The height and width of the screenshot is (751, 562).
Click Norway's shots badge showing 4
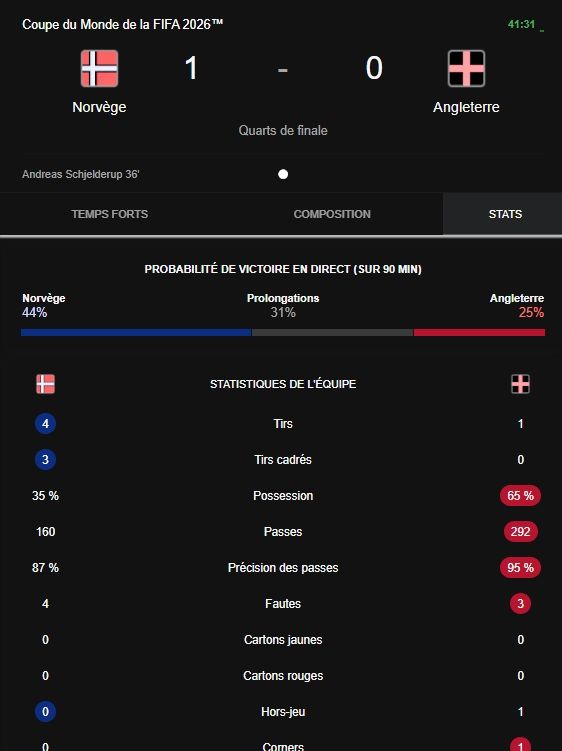click(46, 424)
